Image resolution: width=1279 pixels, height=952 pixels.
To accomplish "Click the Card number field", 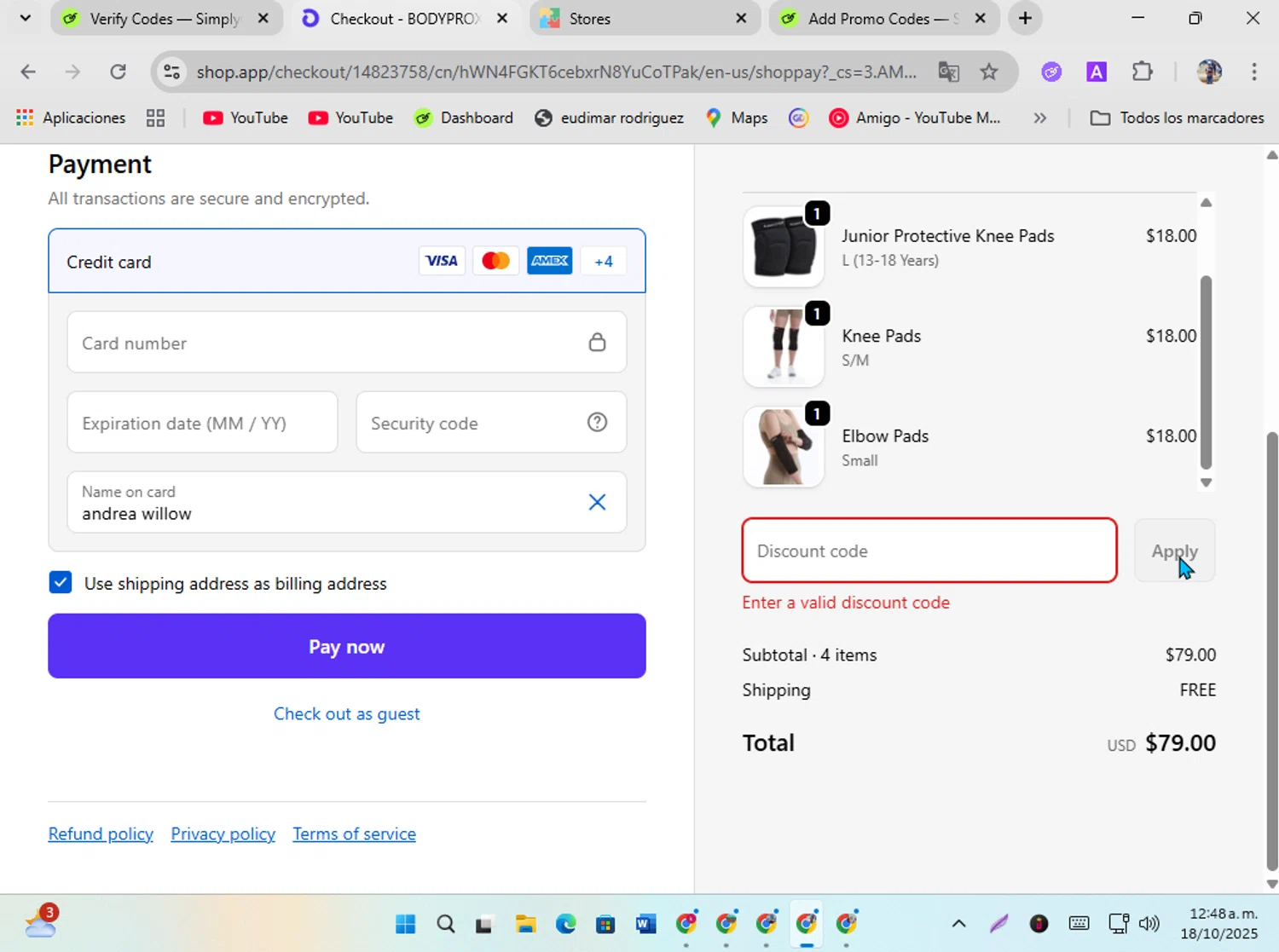I will pyautogui.click(x=347, y=342).
